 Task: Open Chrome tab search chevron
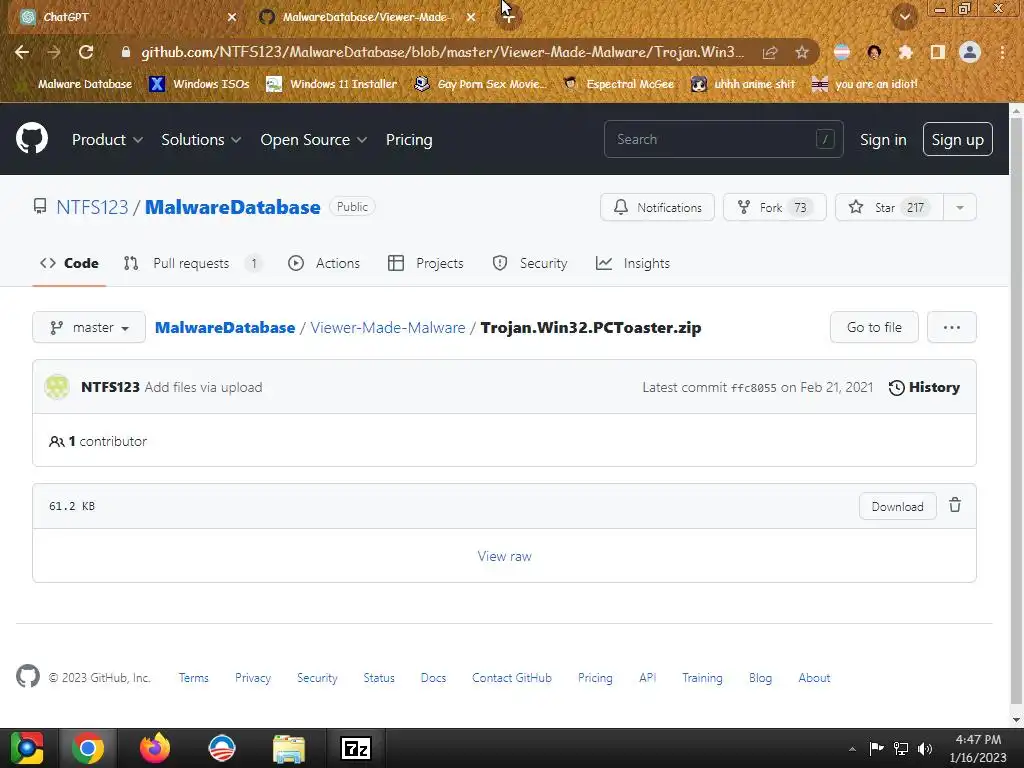(x=904, y=17)
